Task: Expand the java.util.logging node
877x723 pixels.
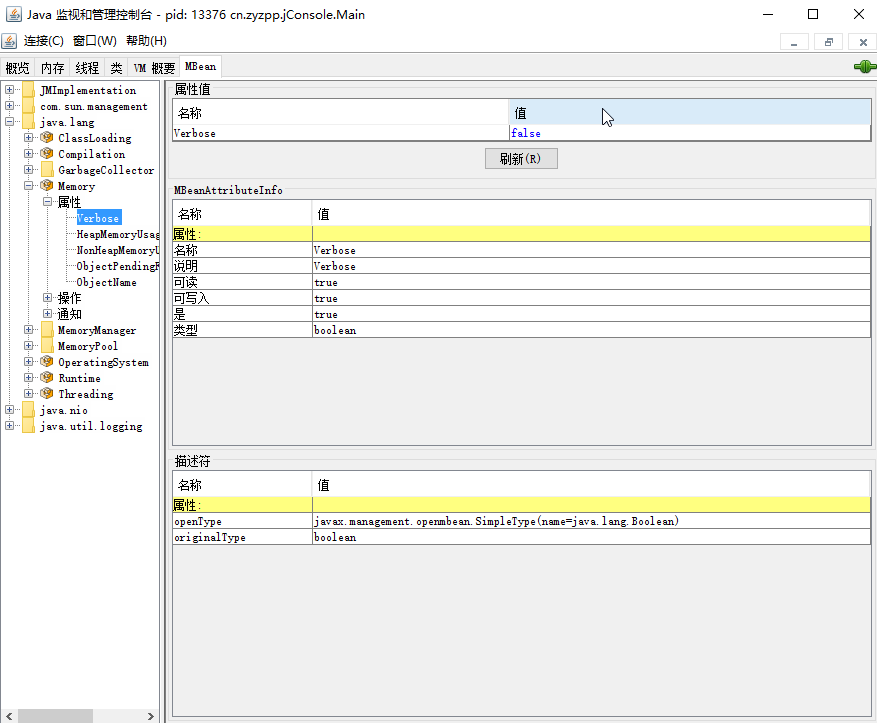Action: pyautogui.click(x=10, y=426)
